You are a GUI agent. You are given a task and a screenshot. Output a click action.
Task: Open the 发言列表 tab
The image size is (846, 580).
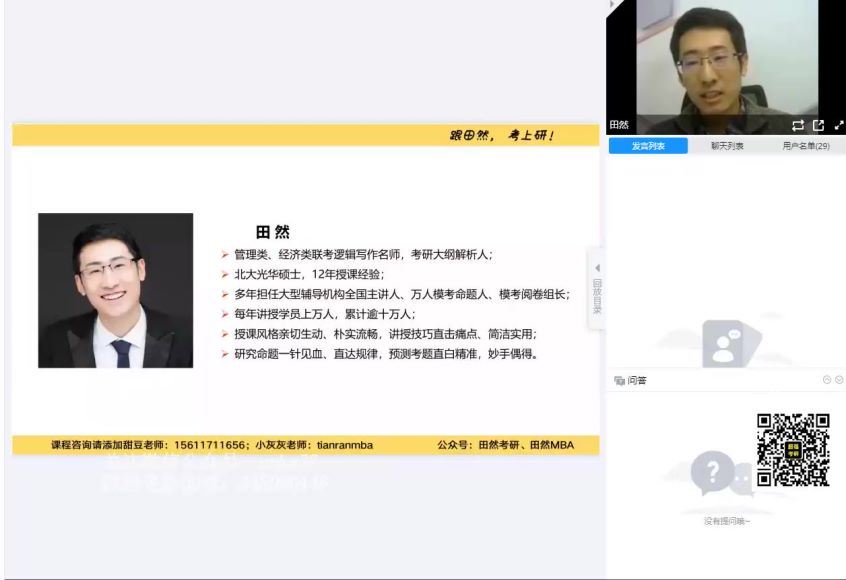[x=648, y=146]
